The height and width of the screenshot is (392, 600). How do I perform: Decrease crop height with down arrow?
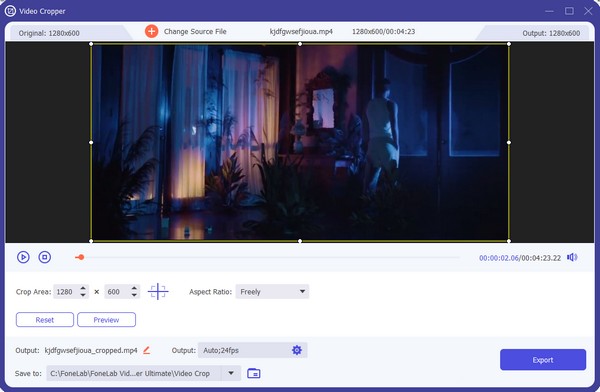[134, 295]
